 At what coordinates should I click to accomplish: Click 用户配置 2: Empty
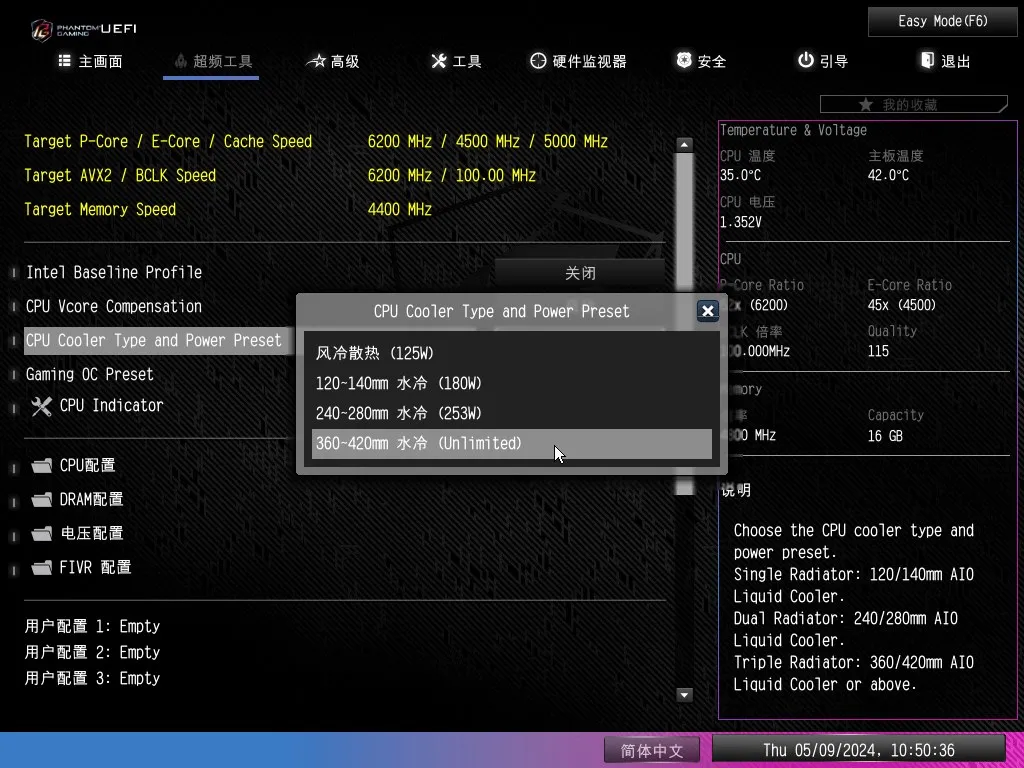point(92,652)
